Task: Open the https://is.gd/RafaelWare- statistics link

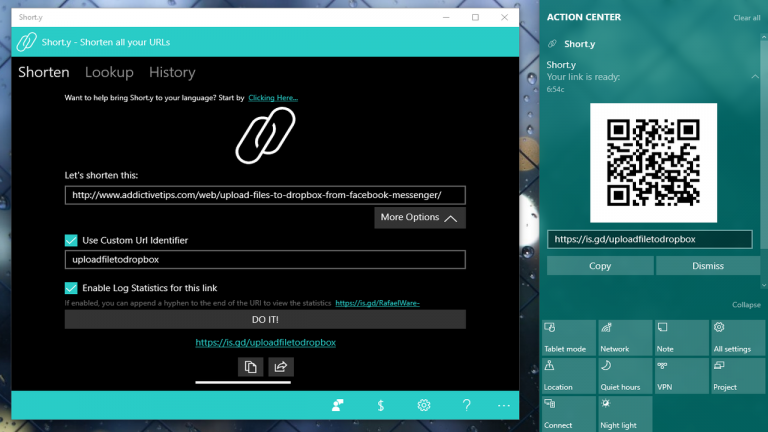Action: (x=377, y=303)
